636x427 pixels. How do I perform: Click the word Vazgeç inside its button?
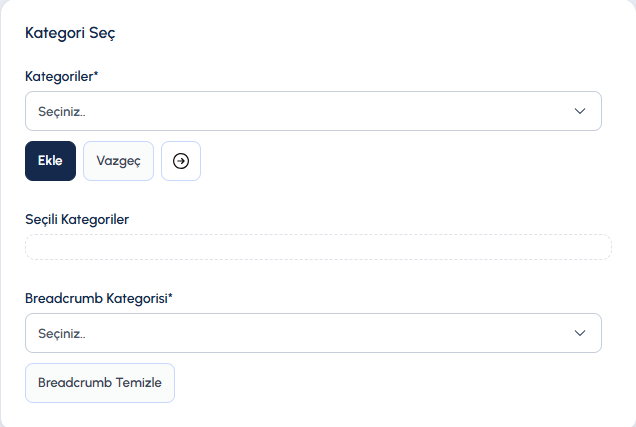pyautogui.click(x=118, y=161)
